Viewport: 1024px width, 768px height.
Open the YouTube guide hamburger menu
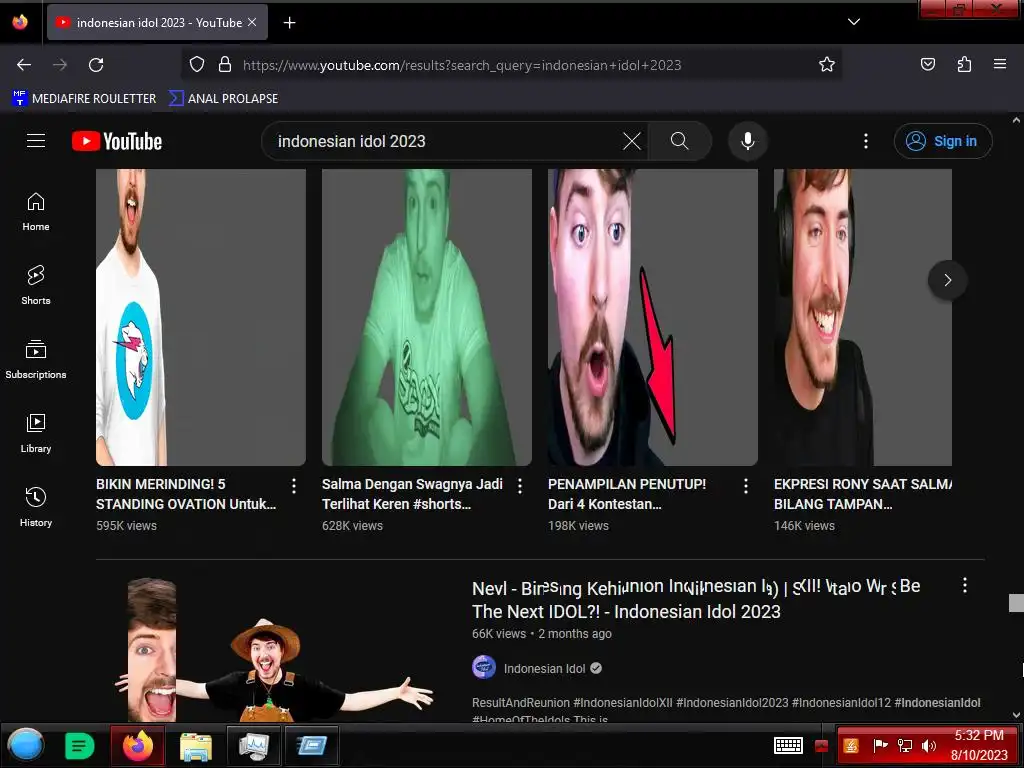[x=36, y=140]
